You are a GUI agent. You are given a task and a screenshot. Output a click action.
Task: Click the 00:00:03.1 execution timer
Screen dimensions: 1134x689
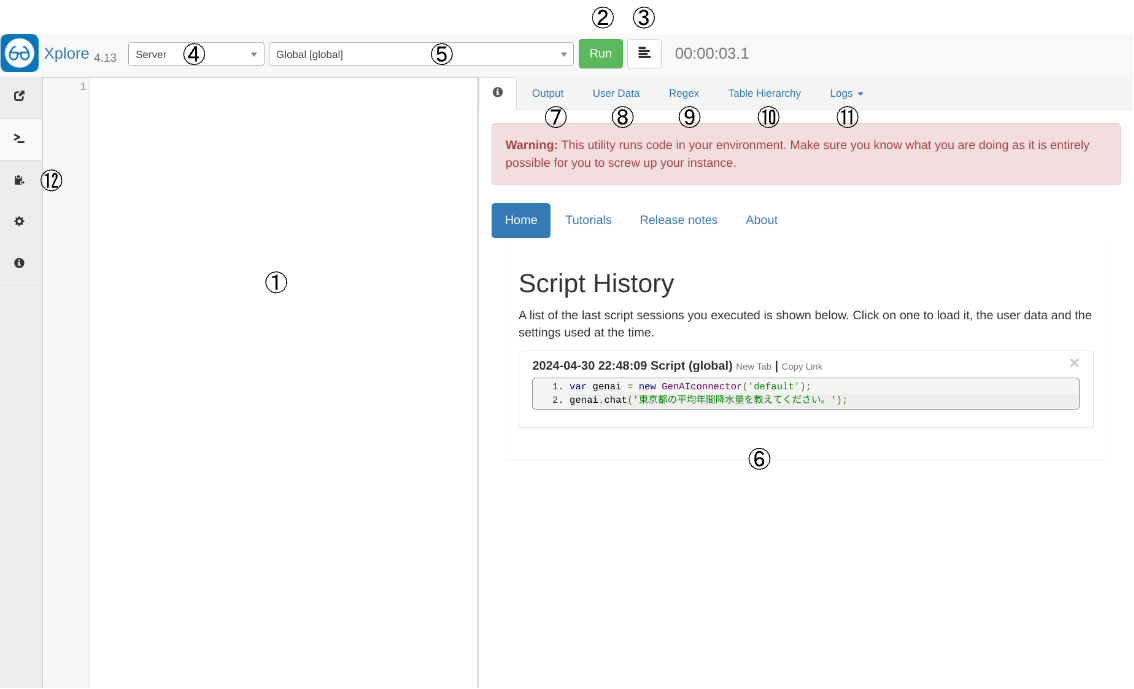tap(712, 54)
